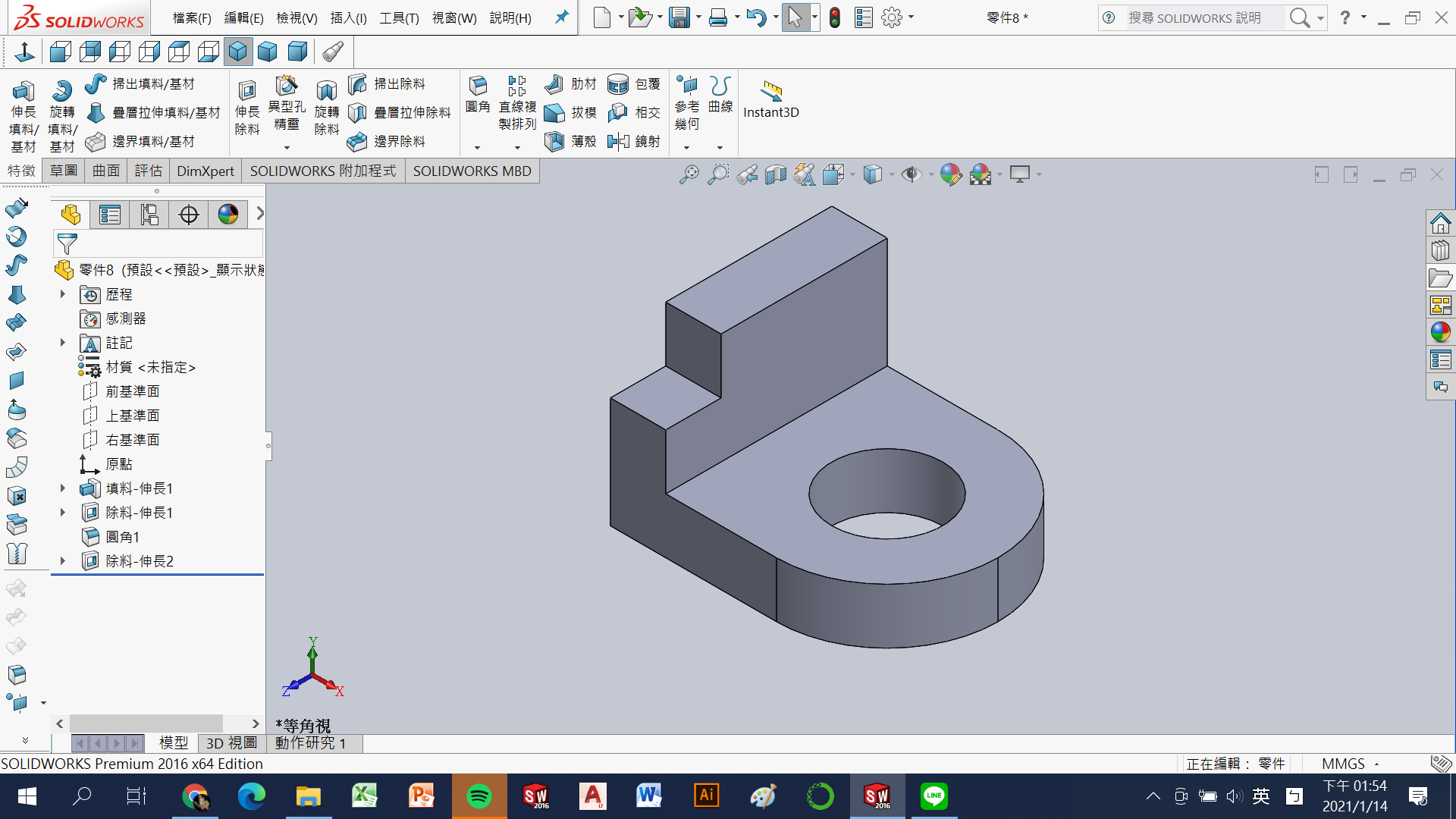Open the Appearances color ball in task pane
1456x819 pixels.
click(x=1440, y=332)
